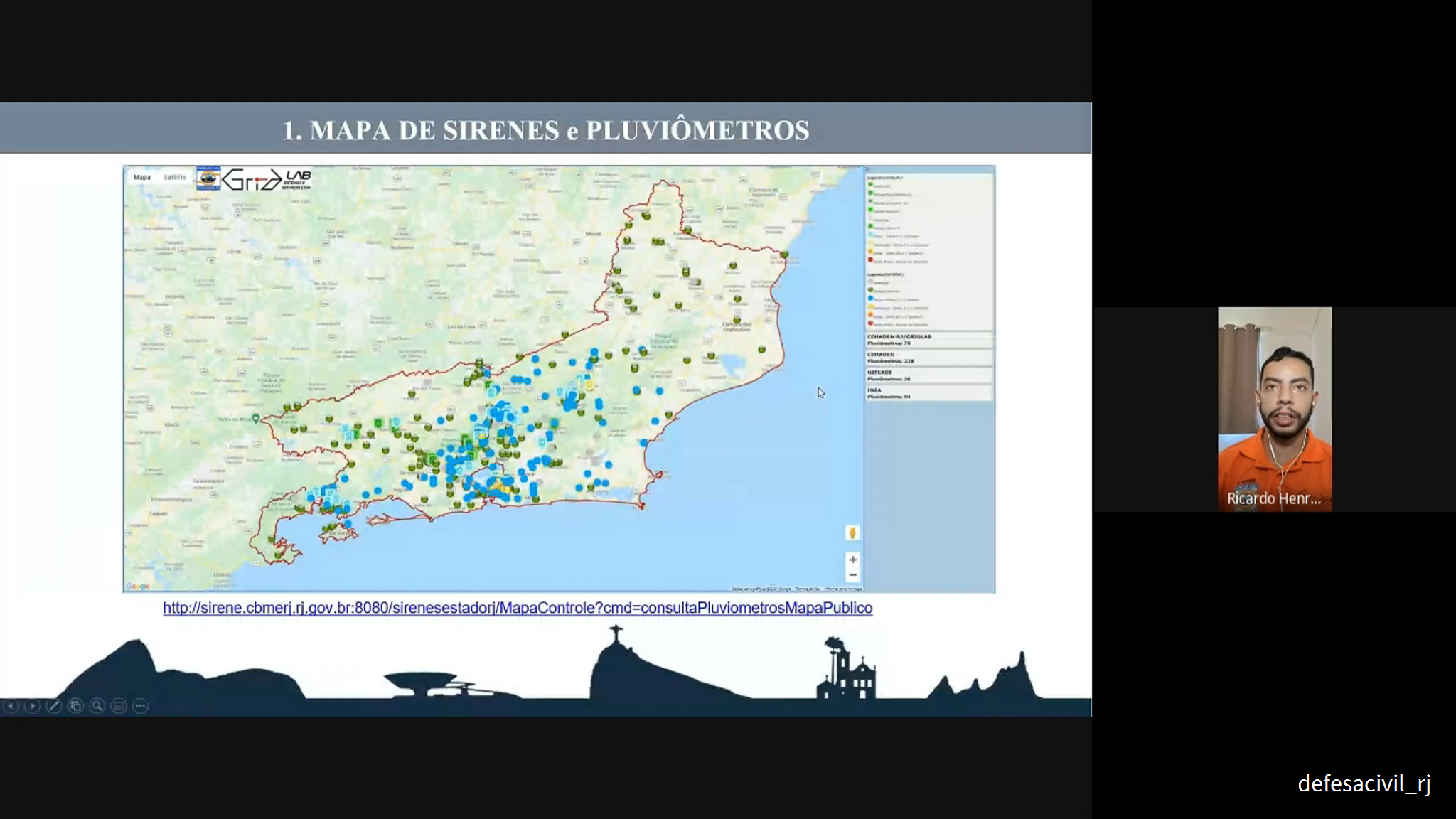Toggle subtitles icon in slideshow controls
This screenshot has height=819, width=1456.
click(119, 706)
